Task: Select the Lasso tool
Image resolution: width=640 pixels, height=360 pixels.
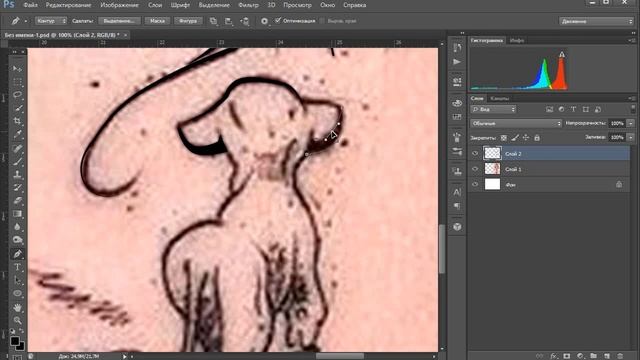Action: click(17, 95)
